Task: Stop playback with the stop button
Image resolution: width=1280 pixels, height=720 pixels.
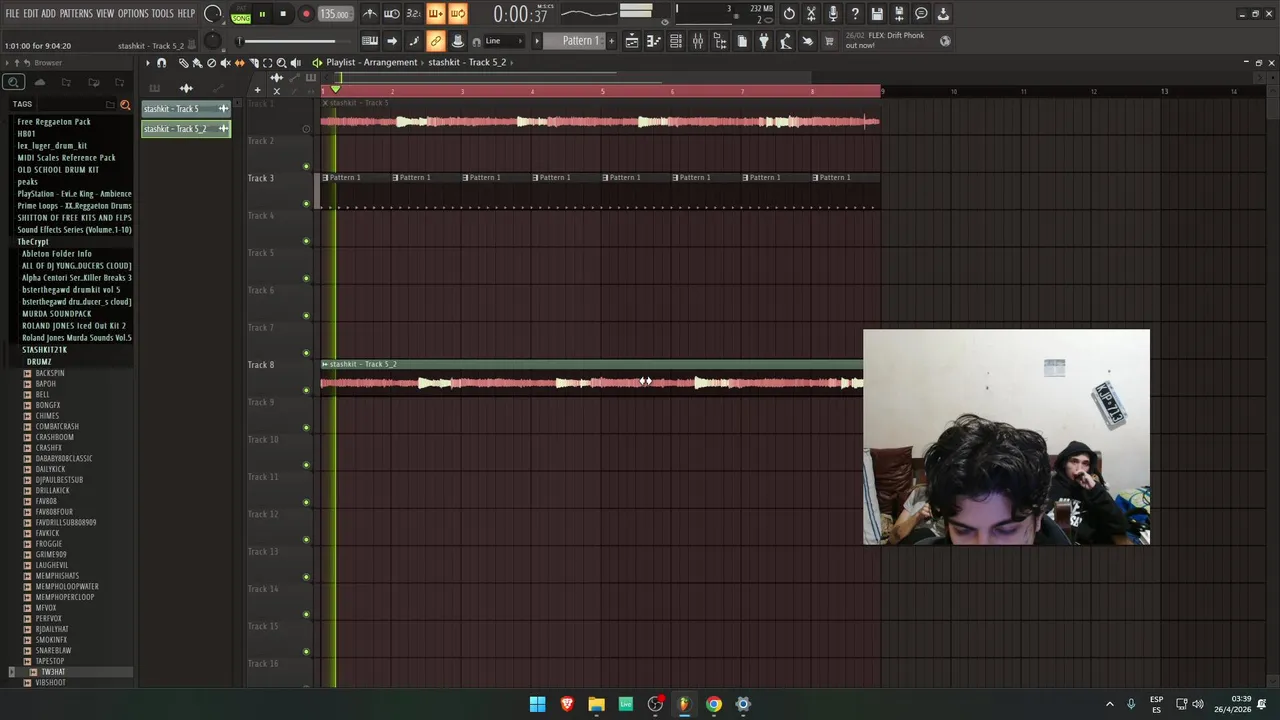Action: (283, 14)
